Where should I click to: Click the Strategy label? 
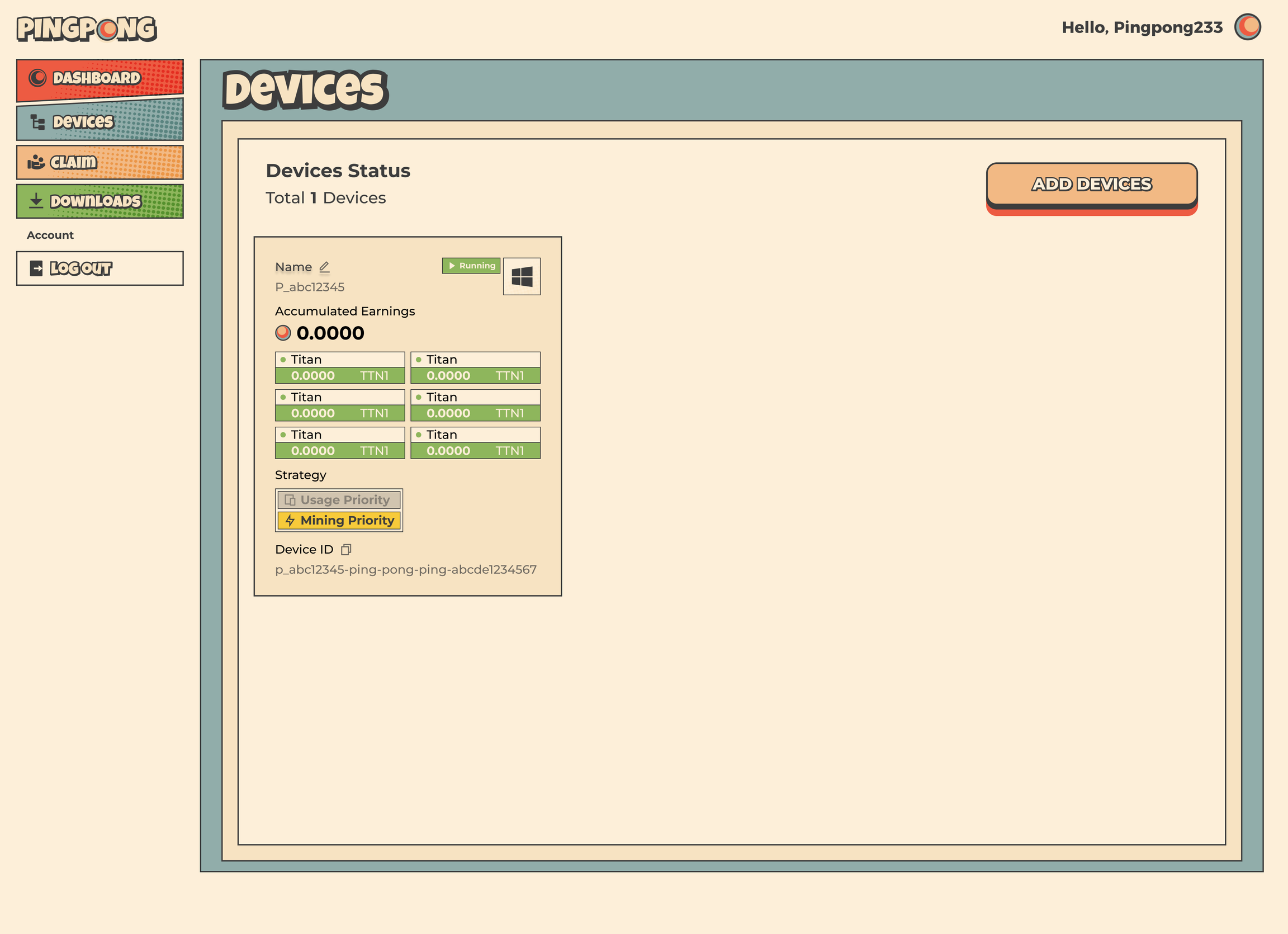[x=300, y=475]
